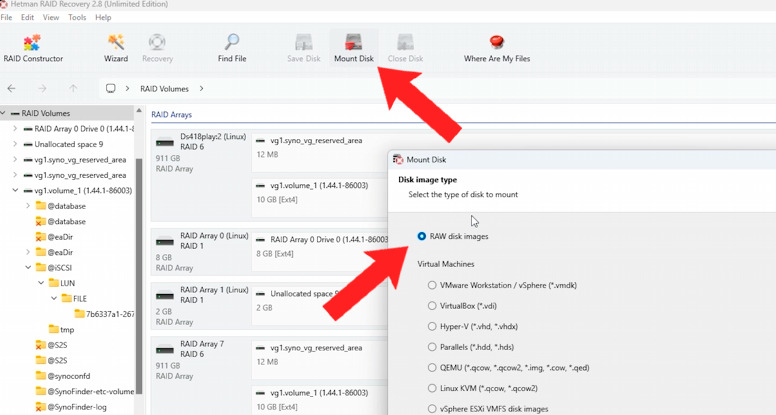Viewport: 776px width, 415px height.
Task: Expand RAID Array 0 Drive 0 node
Action: point(15,129)
